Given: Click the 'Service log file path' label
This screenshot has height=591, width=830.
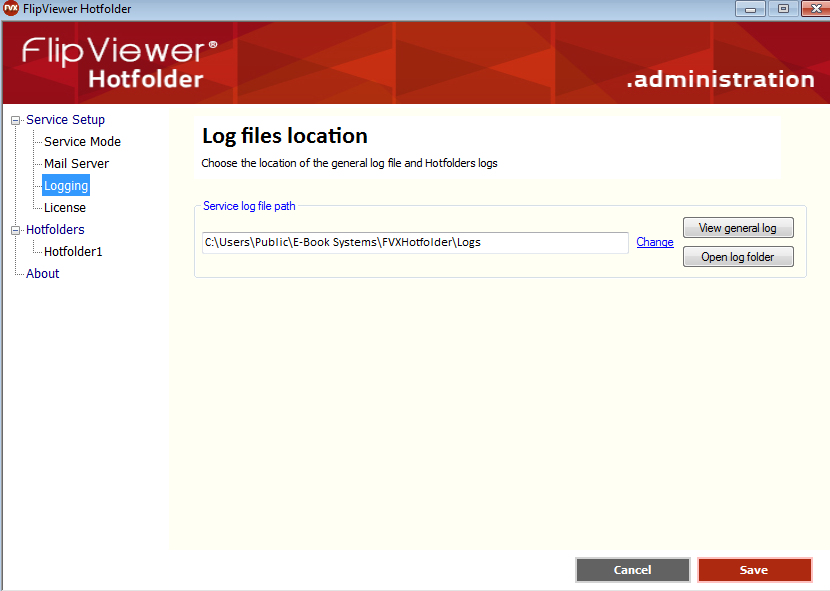Looking at the screenshot, I should (249, 206).
